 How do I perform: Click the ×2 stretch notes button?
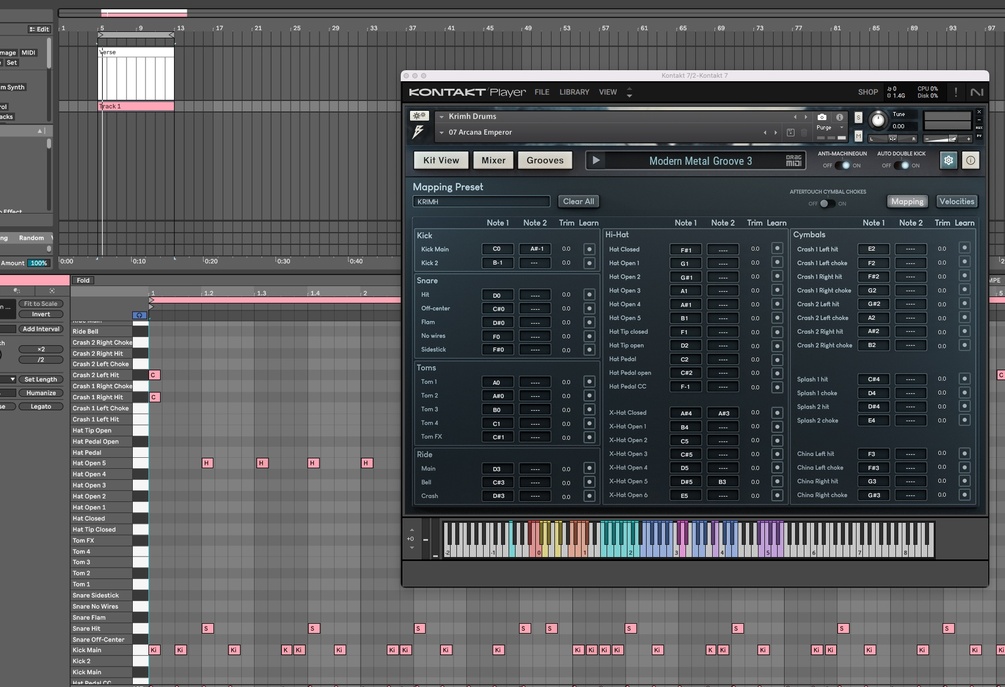[41, 349]
